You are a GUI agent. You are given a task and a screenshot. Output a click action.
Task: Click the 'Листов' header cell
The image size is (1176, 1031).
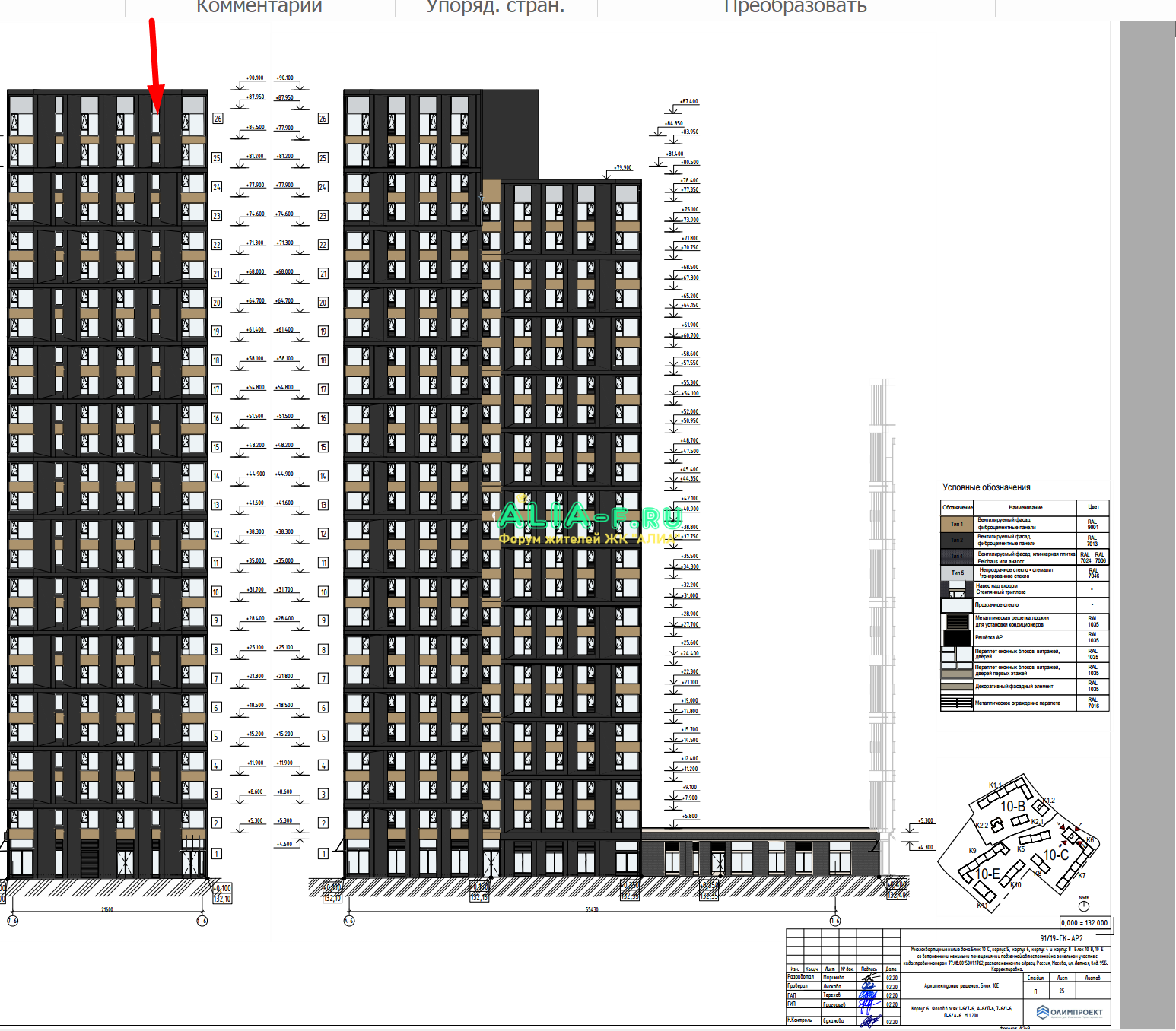[x=1092, y=978]
